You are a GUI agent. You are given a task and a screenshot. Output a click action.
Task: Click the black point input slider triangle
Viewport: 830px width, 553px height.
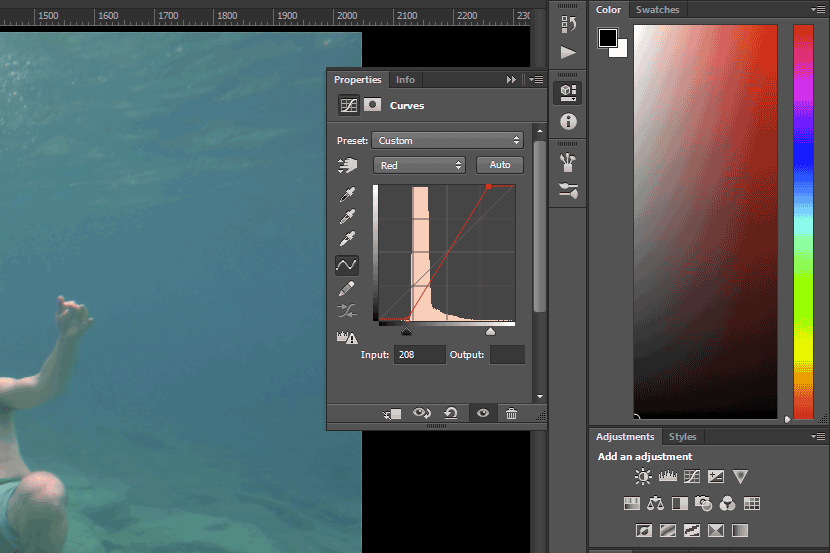pyautogui.click(x=406, y=331)
